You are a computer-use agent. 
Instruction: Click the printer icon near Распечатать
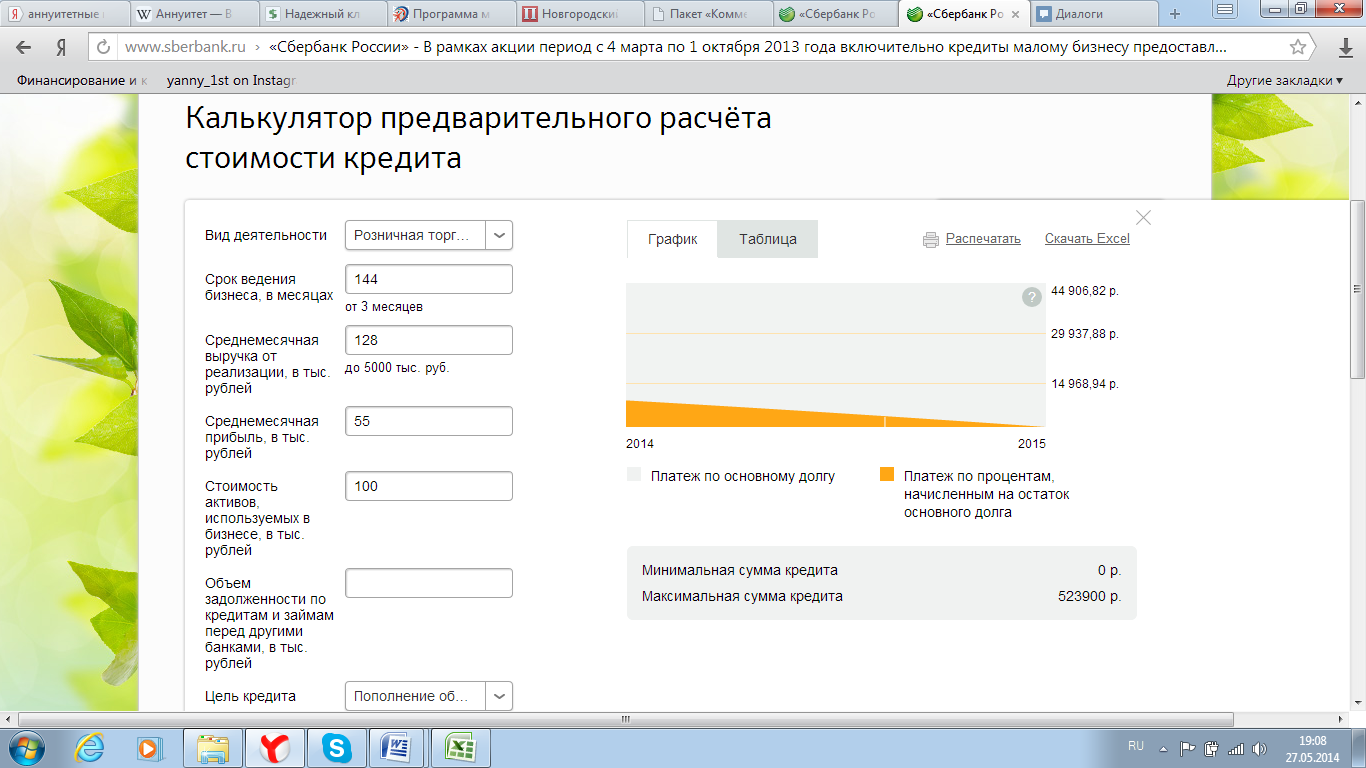[x=931, y=239]
